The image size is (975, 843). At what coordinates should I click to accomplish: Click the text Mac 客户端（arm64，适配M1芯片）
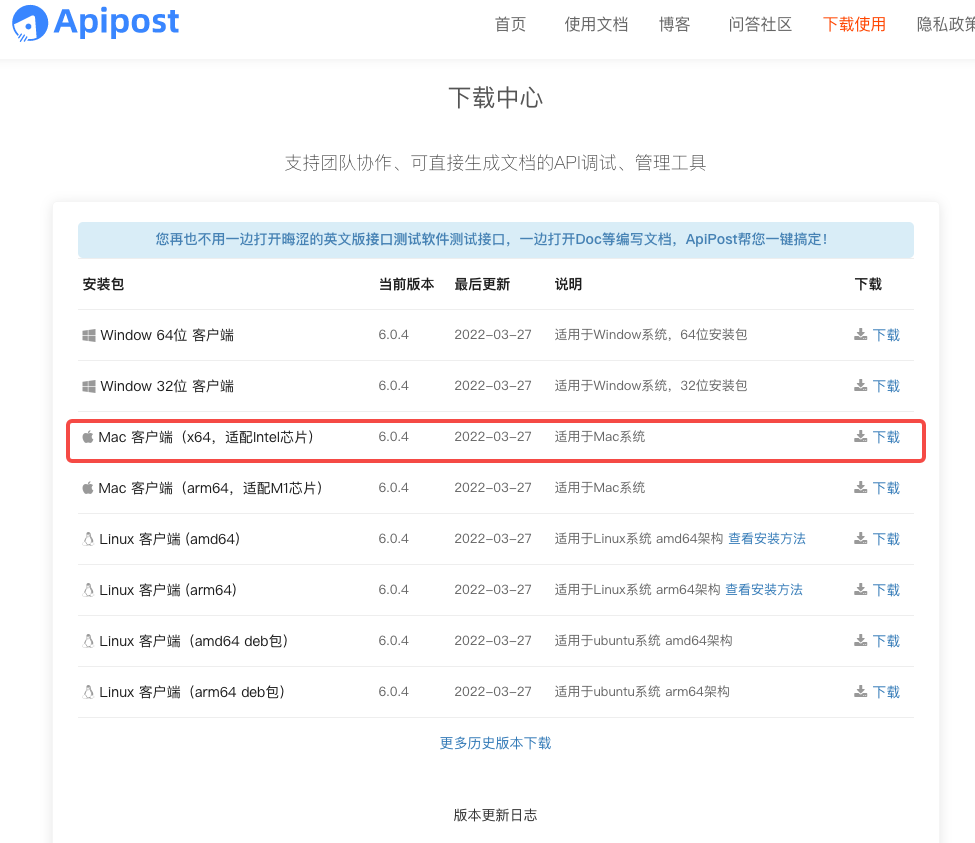coord(213,488)
